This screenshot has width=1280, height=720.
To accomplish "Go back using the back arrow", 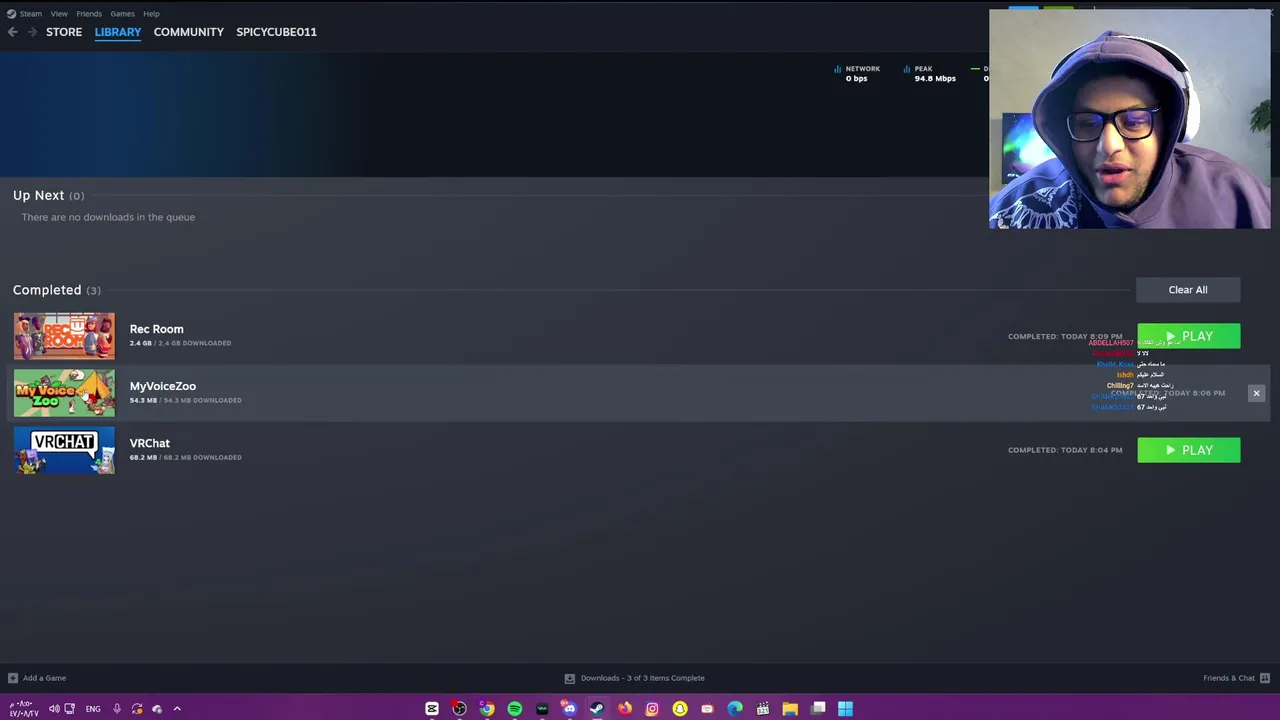I will tap(12, 32).
